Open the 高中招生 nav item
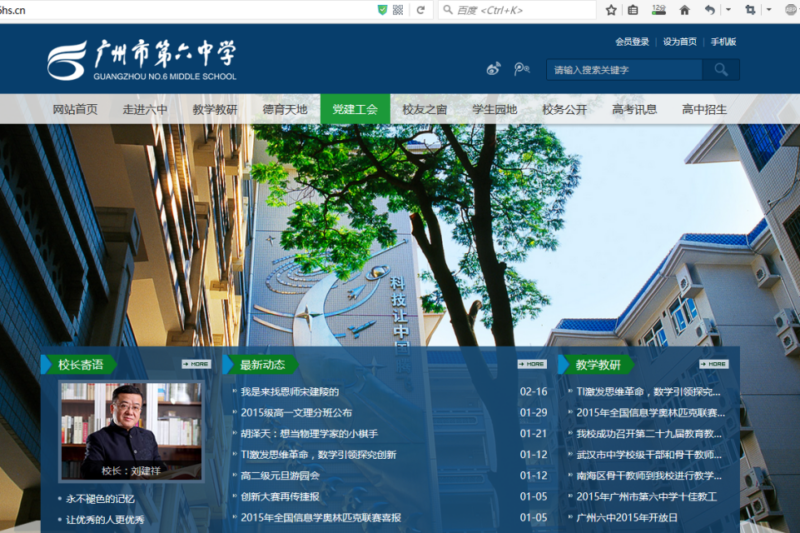 704,109
